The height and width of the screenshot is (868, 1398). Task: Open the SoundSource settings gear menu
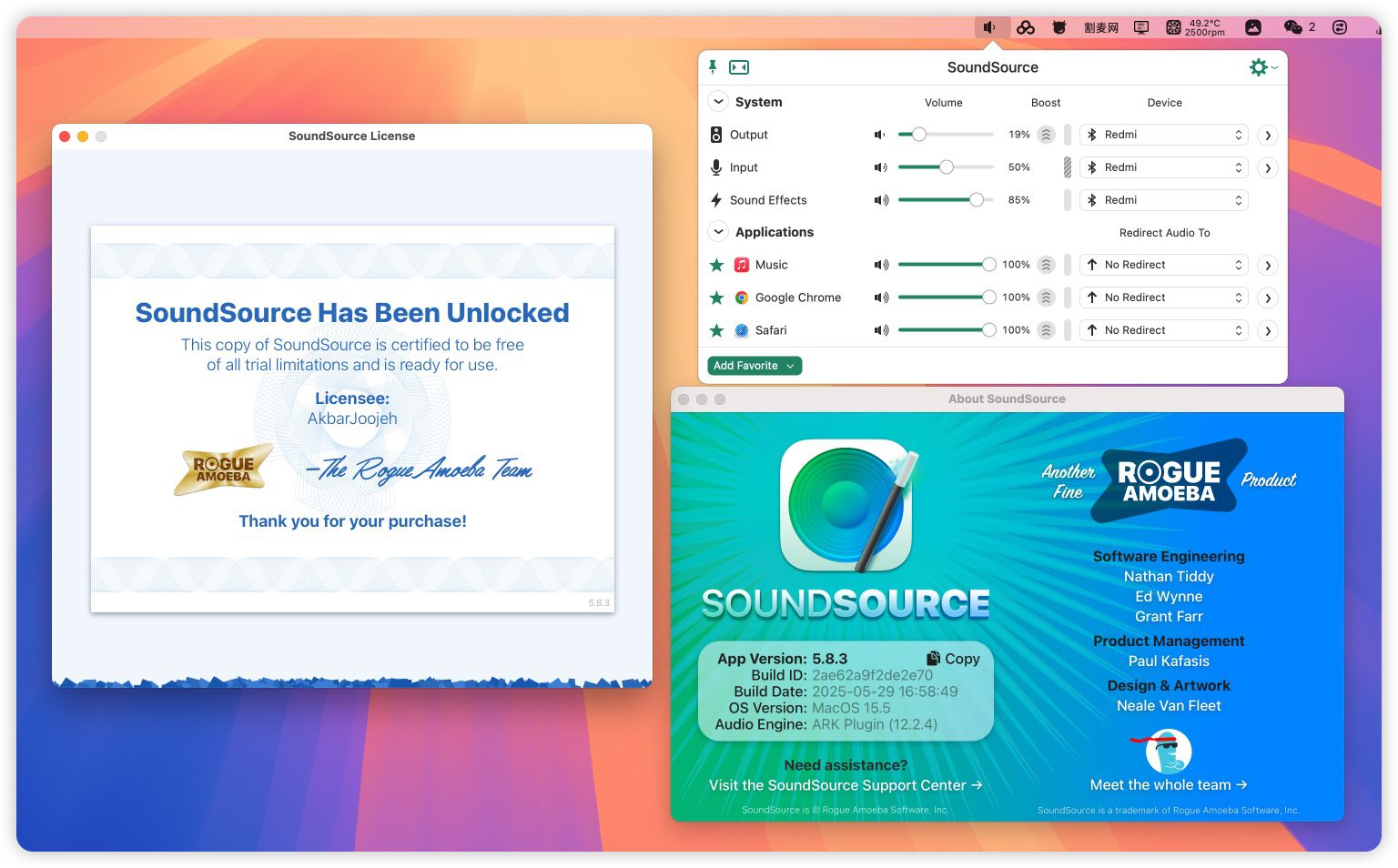[x=1263, y=67]
